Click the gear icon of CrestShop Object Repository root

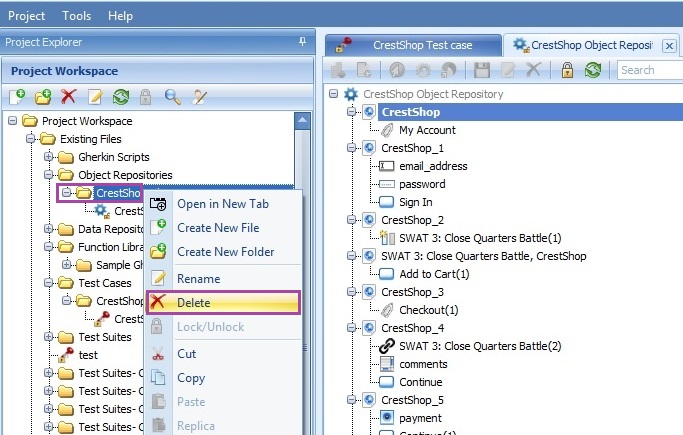point(351,94)
